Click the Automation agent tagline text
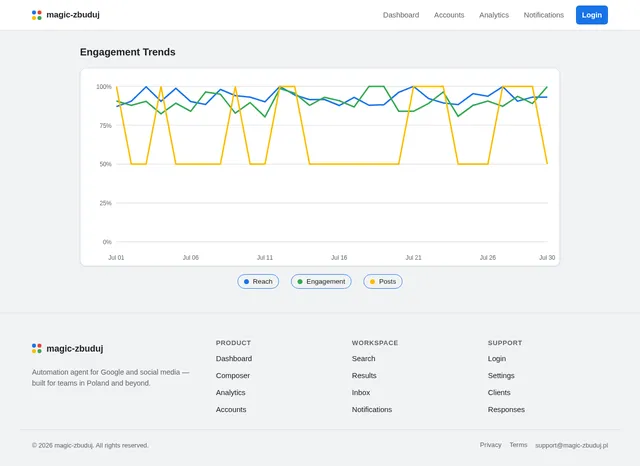Screen dimensions: 640x466 pos(111,377)
